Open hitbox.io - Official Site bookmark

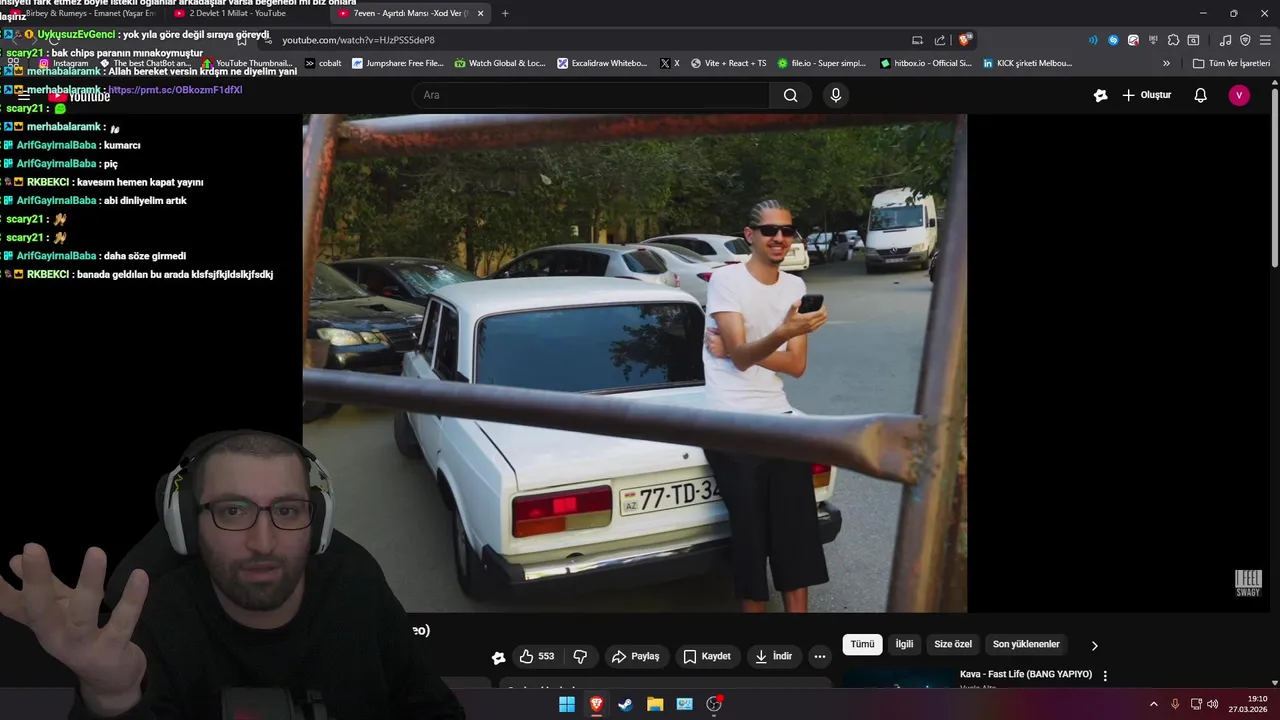[925, 63]
